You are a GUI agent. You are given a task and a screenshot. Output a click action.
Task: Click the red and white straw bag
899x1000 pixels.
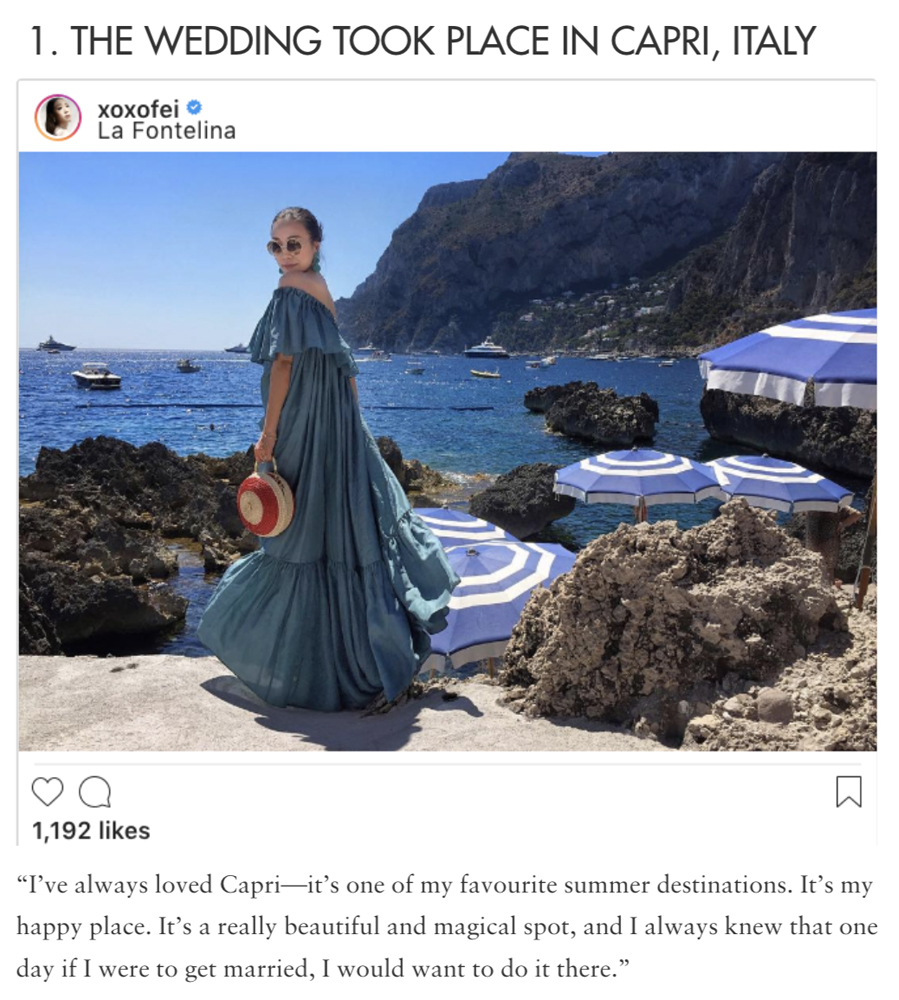[x=266, y=502]
